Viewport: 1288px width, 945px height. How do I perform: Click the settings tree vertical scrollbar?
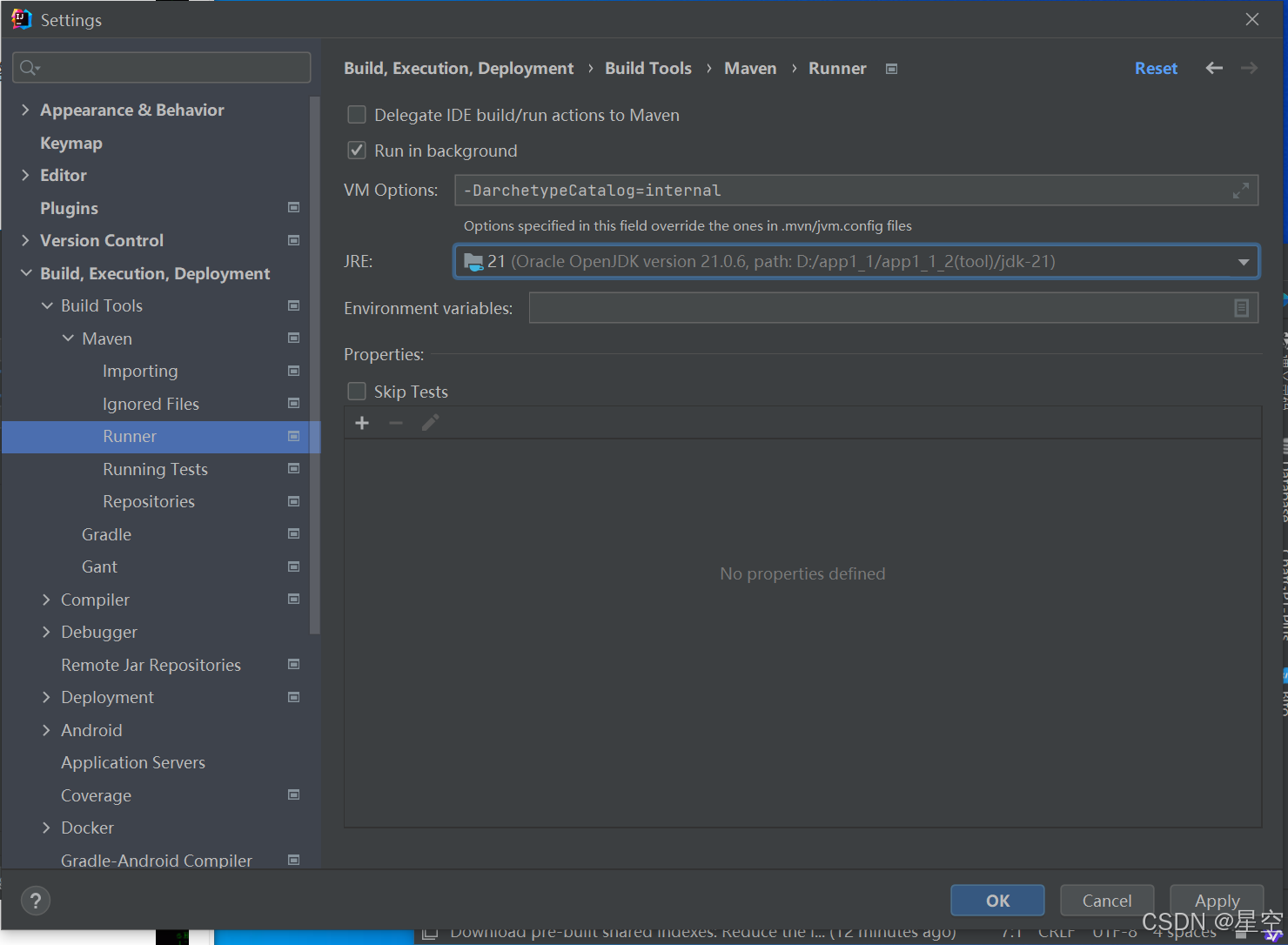(x=315, y=365)
